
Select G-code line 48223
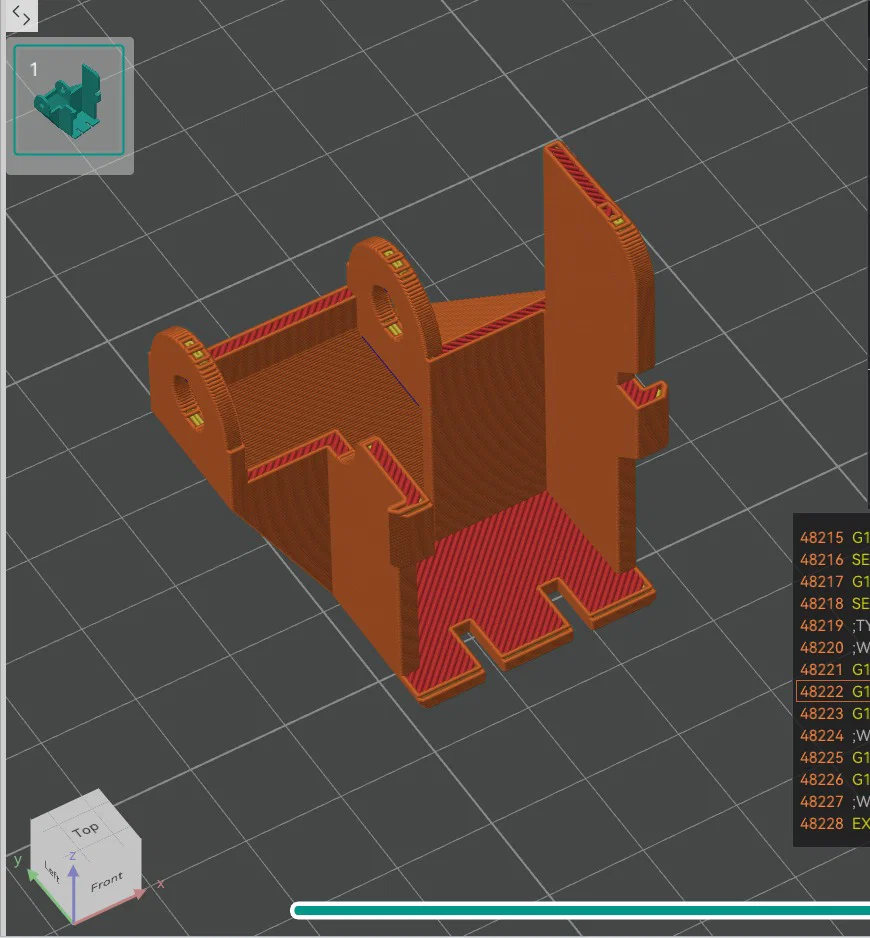tap(832, 713)
